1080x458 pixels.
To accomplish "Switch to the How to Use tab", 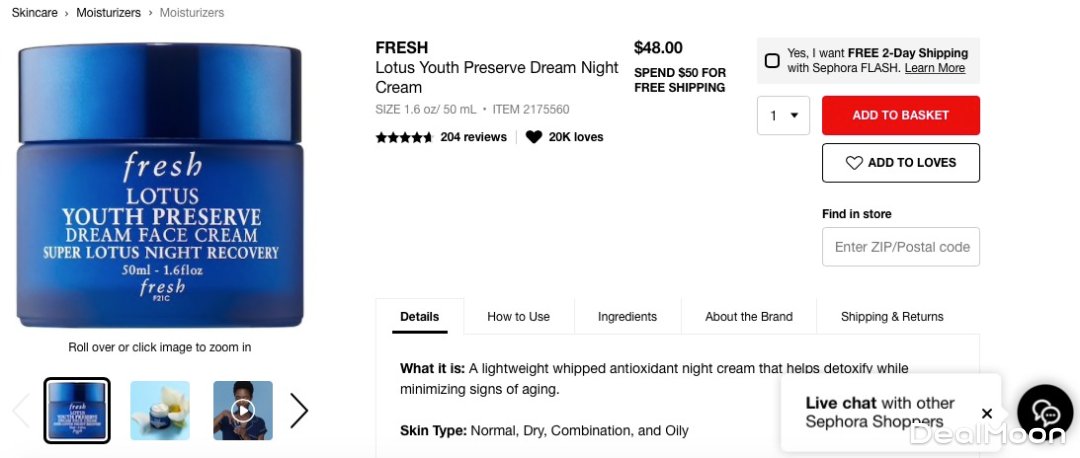I will (518, 316).
